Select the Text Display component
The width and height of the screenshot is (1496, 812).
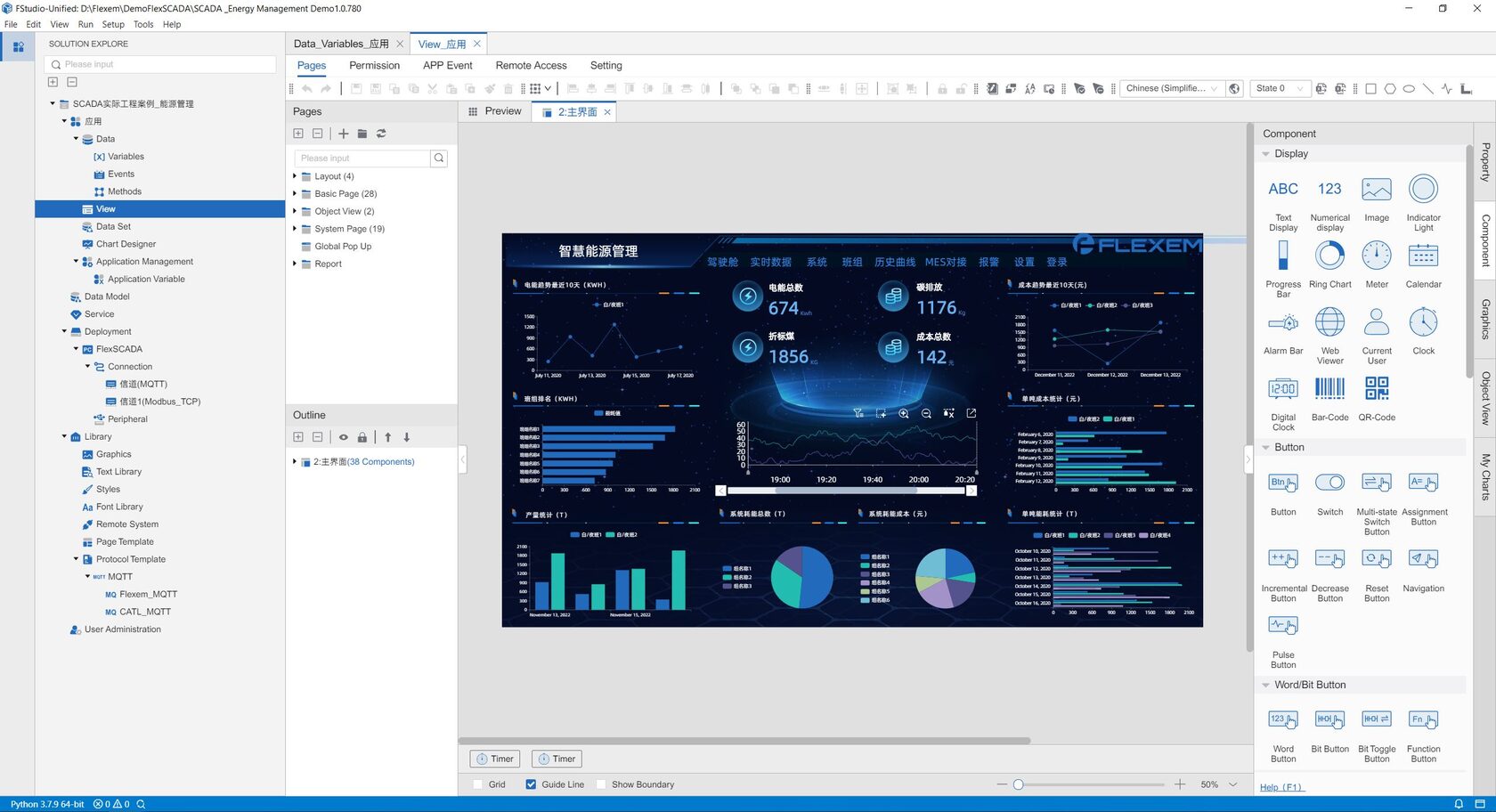[1283, 204]
